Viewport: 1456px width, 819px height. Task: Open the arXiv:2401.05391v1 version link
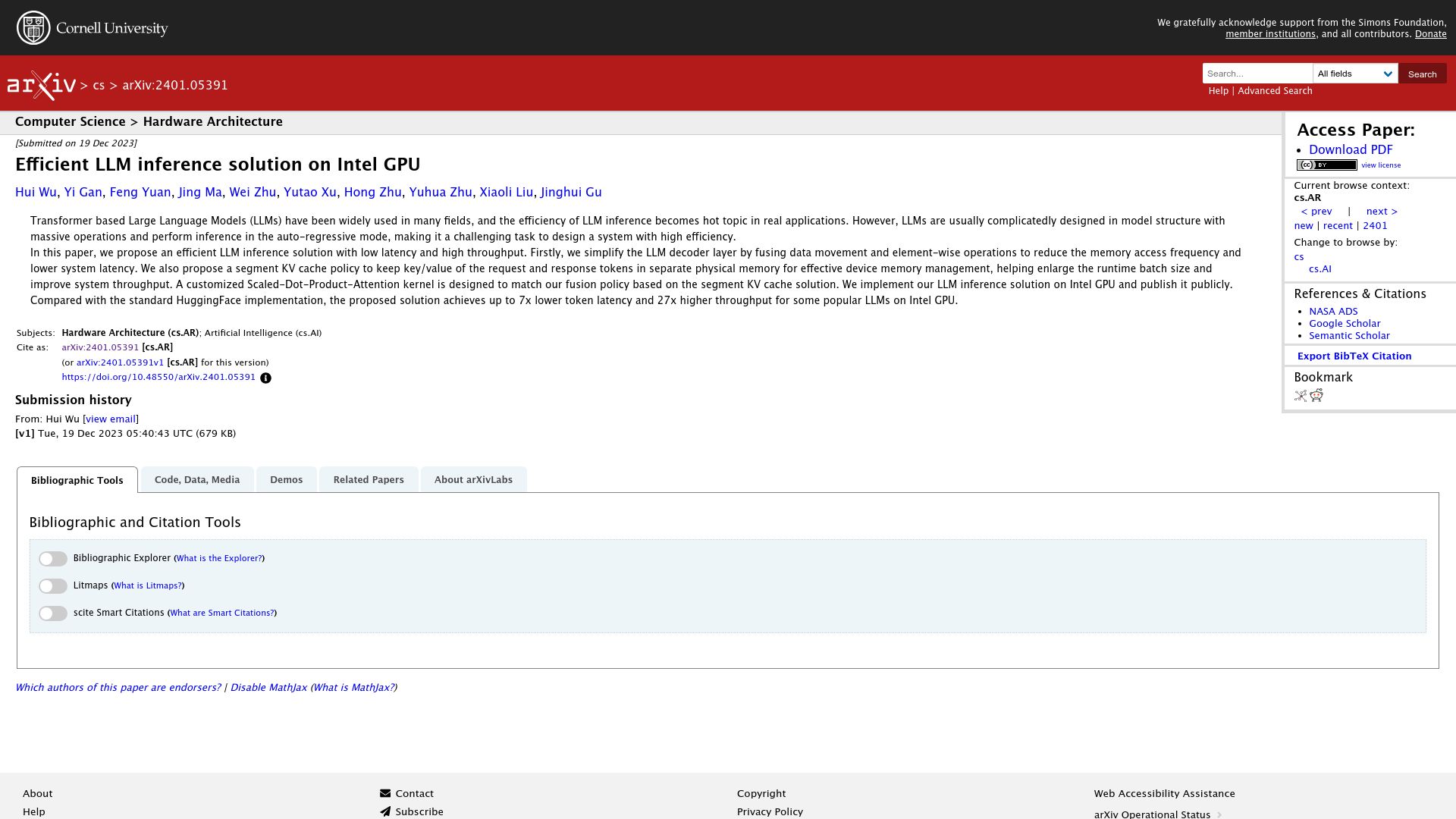pyautogui.click(x=120, y=363)
